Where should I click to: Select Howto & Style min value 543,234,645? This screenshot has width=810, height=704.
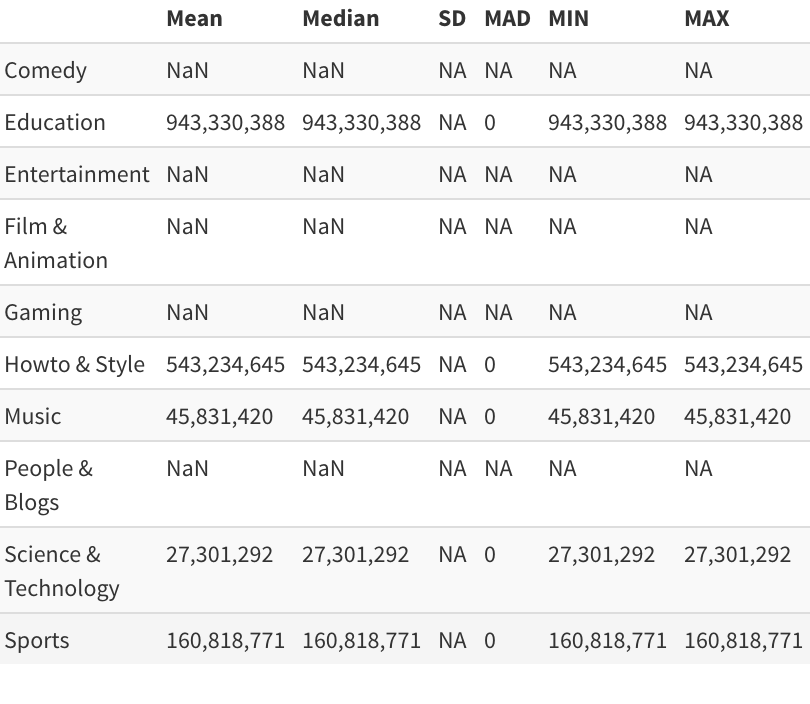click(x=607, y=365)
